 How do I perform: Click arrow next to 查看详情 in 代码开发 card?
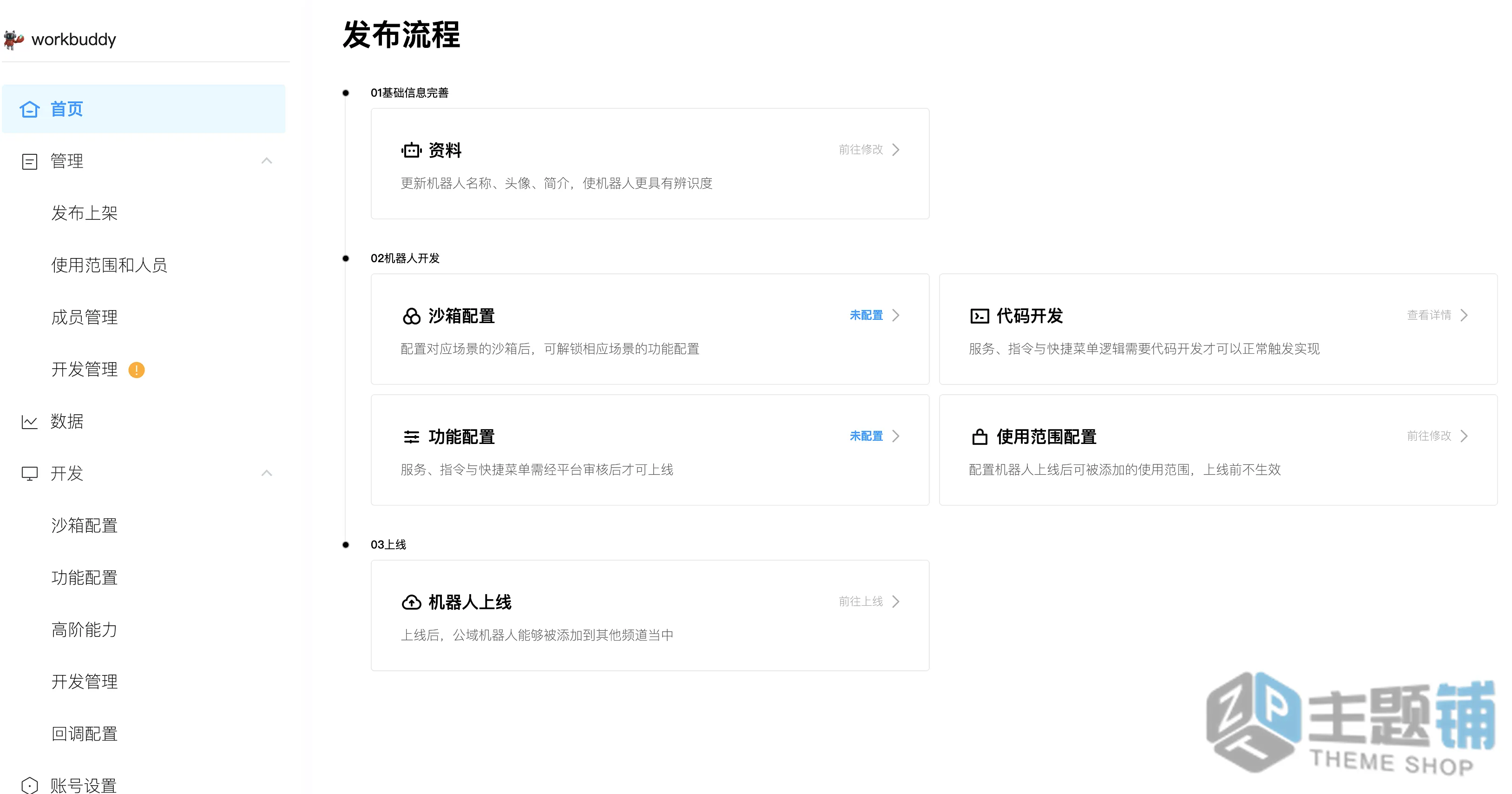point(1464,315)
